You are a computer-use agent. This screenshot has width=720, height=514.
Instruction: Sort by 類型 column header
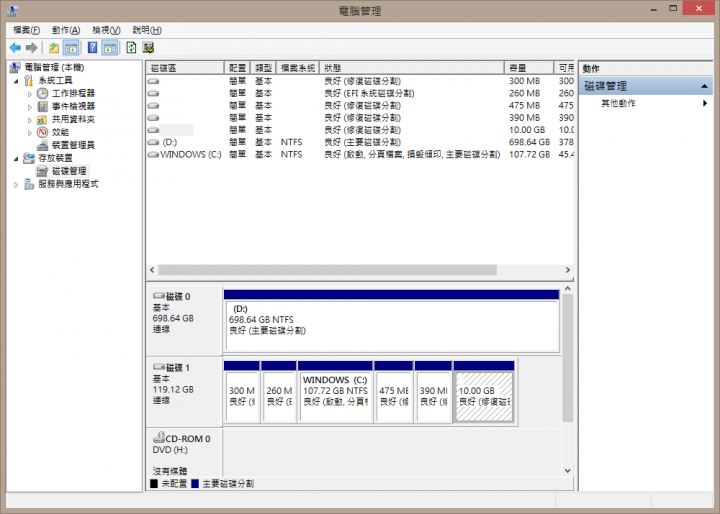[264, 68]
